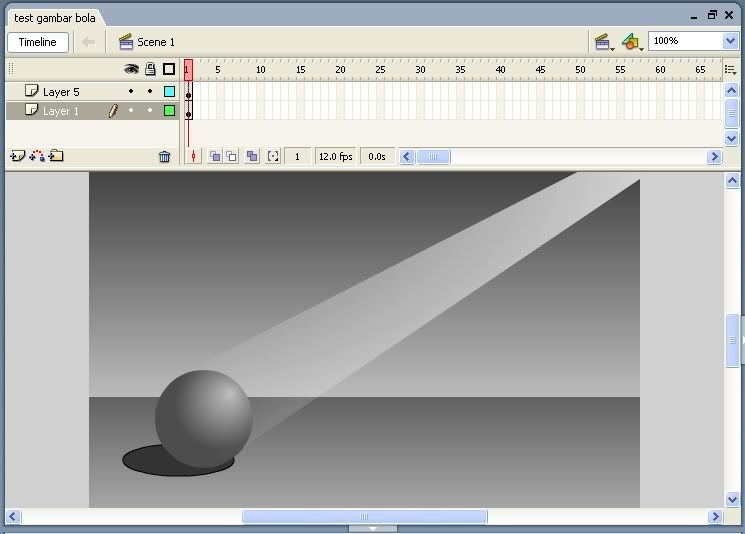
Task: Click frame 30 on the timeline ruler
Action: [x=420, y=69]
